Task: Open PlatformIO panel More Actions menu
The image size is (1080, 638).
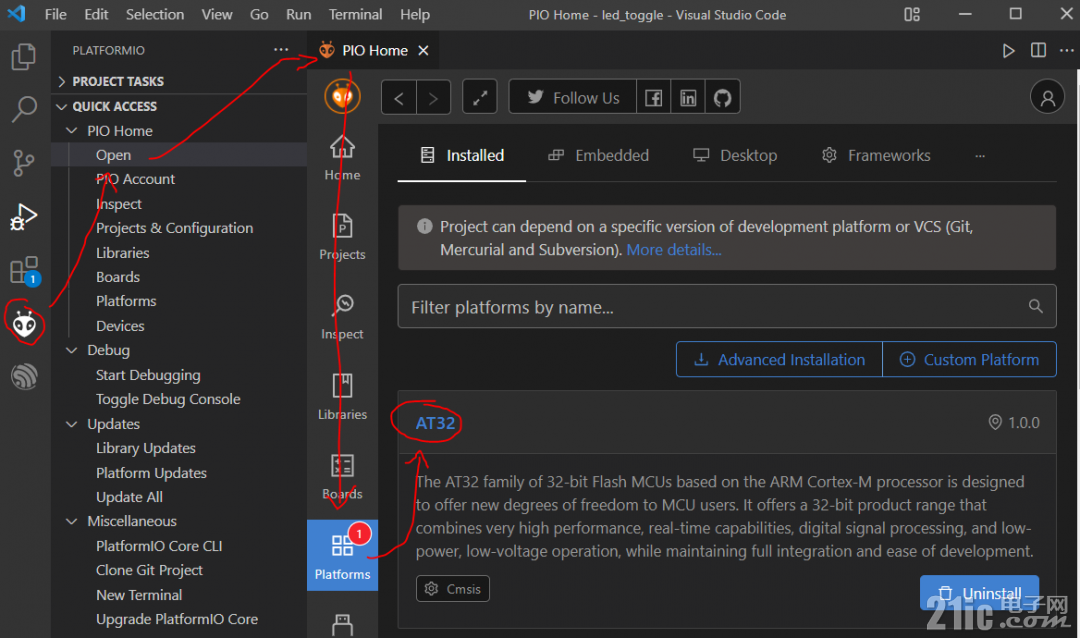Action: click(281, 50)
